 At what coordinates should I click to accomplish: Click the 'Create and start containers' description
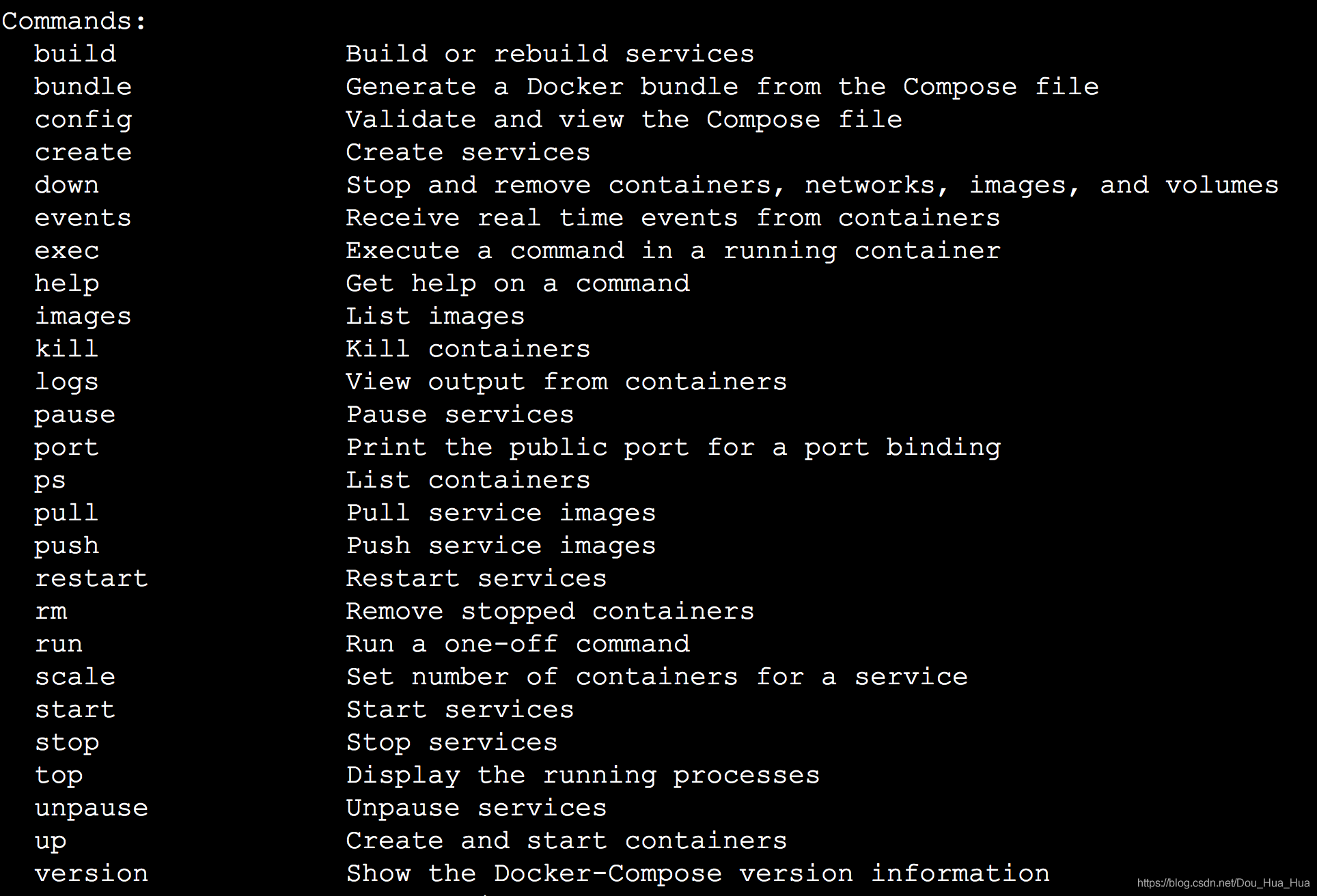click(x=566, y=841)
